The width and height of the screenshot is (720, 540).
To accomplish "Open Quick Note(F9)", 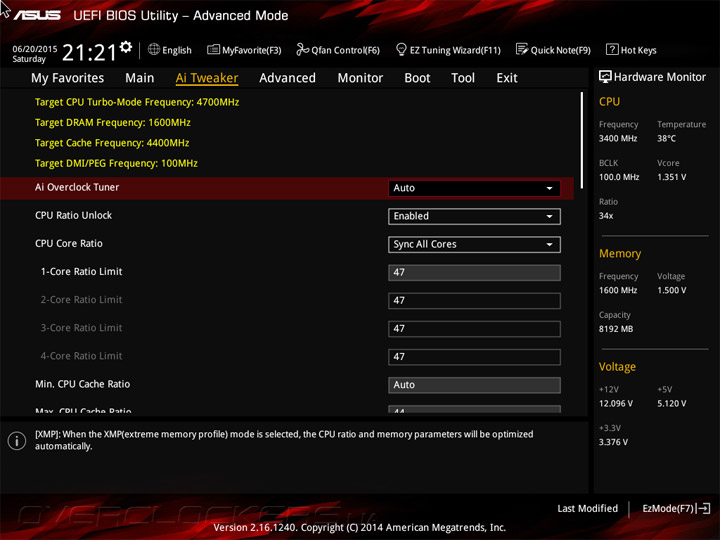I will [553, 50].
